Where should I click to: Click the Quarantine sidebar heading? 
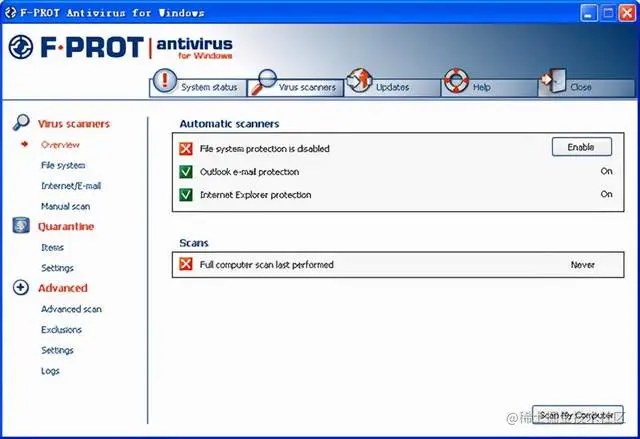point(66,226)
